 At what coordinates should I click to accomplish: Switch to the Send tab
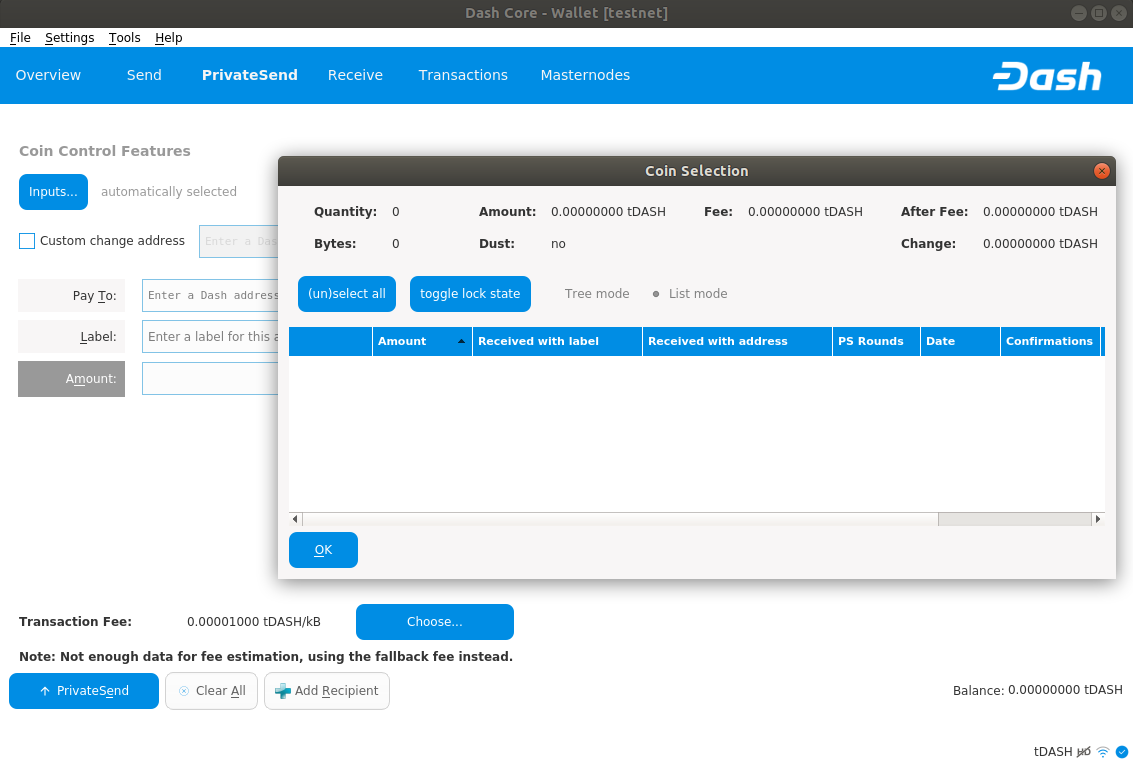(x=144, y=75)
